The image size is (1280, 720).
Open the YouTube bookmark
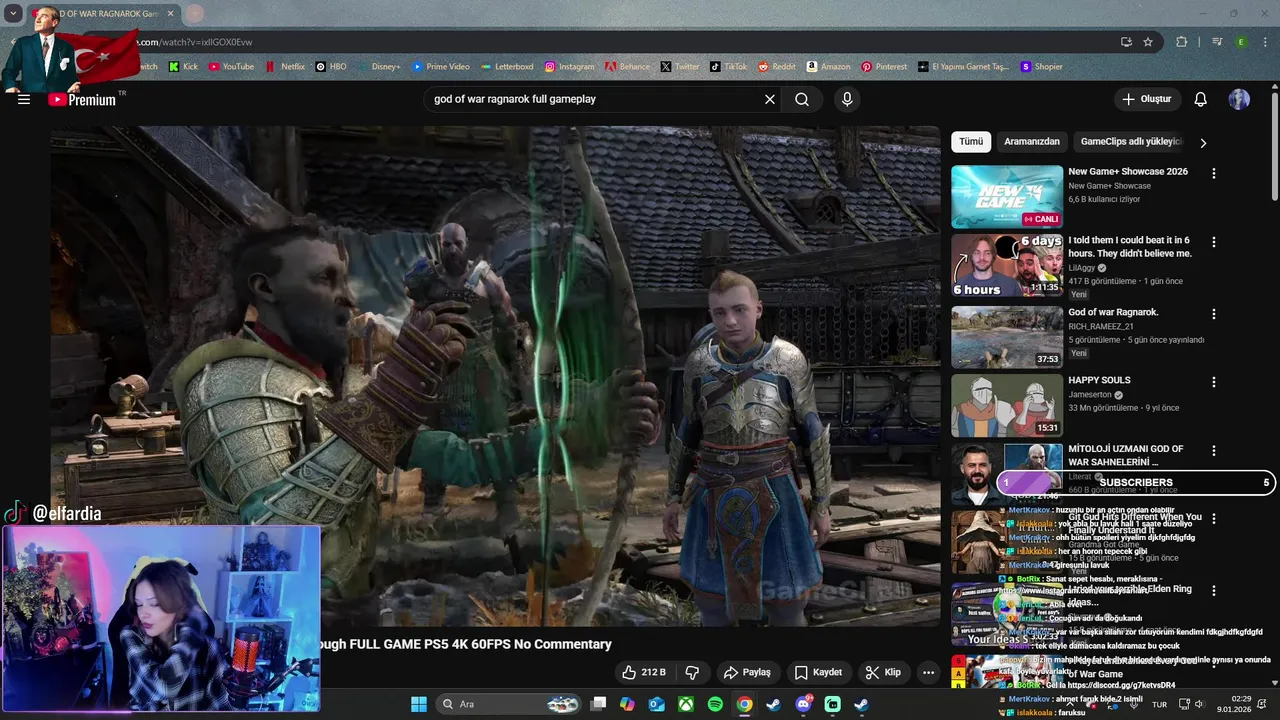tap(231, 67)
